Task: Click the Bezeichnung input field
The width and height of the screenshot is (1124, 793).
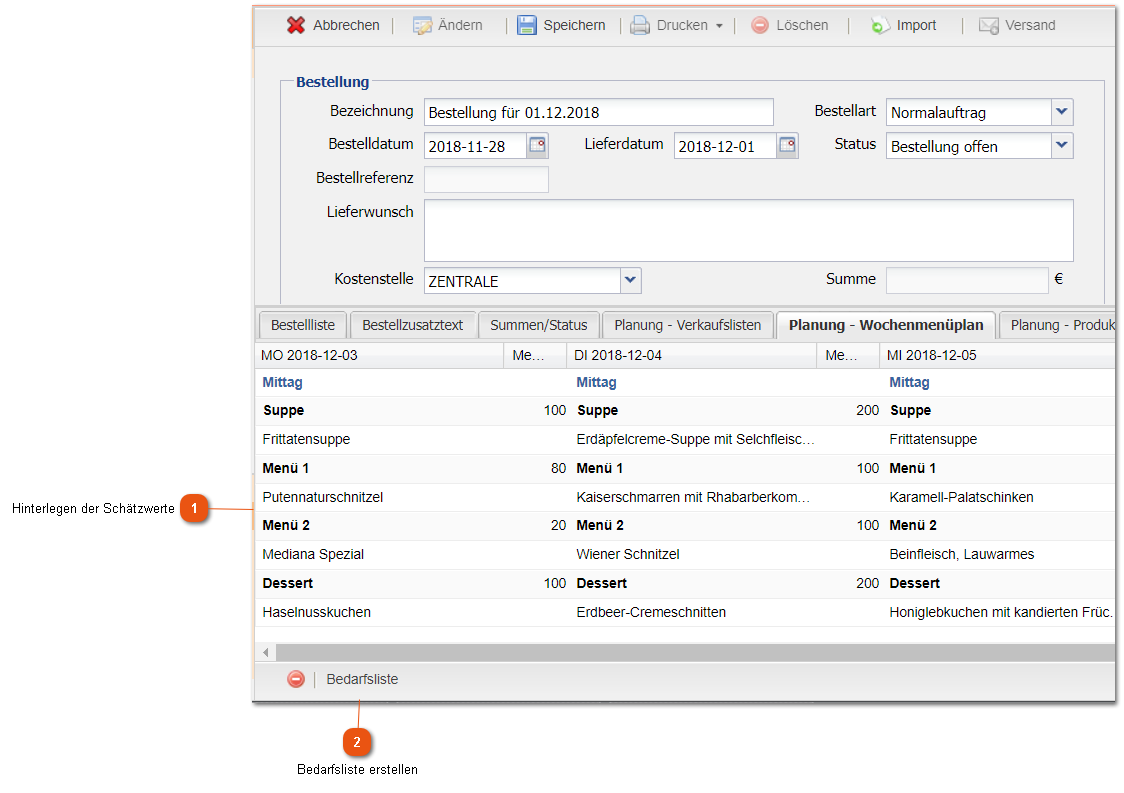Action: click(x=599, y=112)
